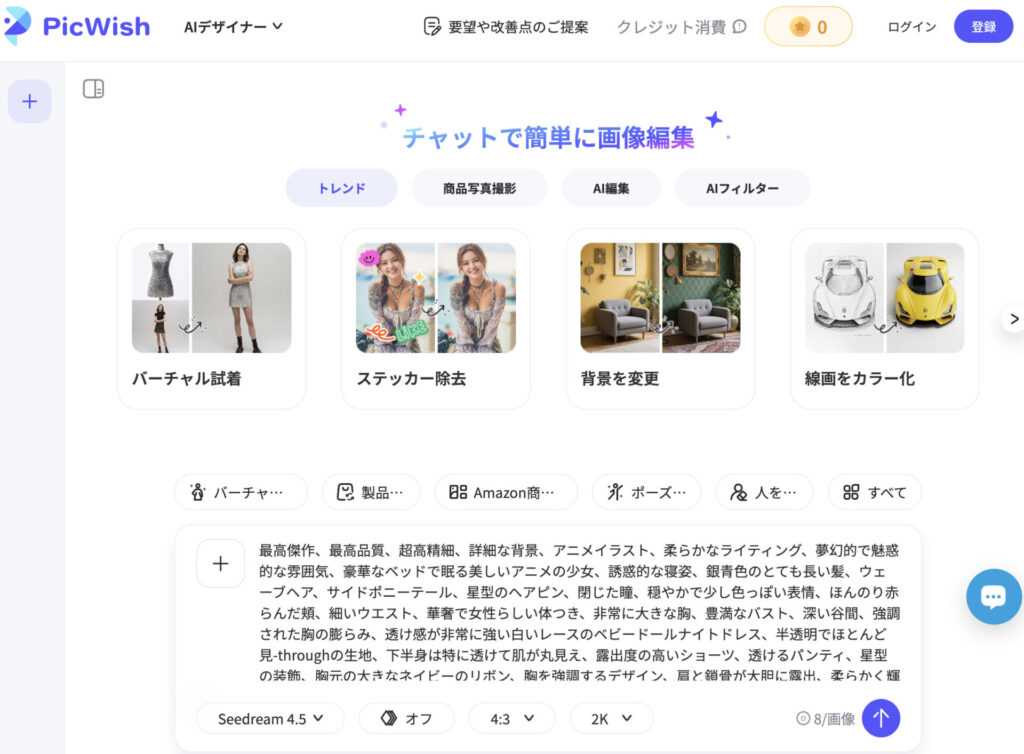Screen dimensions: 1024x754
Task: Open the blue chat support bubble
Action: [x=993, y=597]
